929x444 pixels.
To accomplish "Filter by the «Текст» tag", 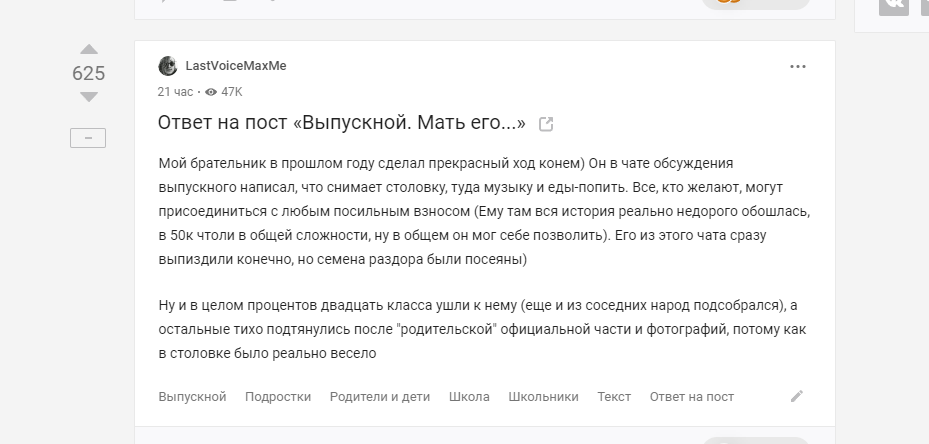I will 614,397.
